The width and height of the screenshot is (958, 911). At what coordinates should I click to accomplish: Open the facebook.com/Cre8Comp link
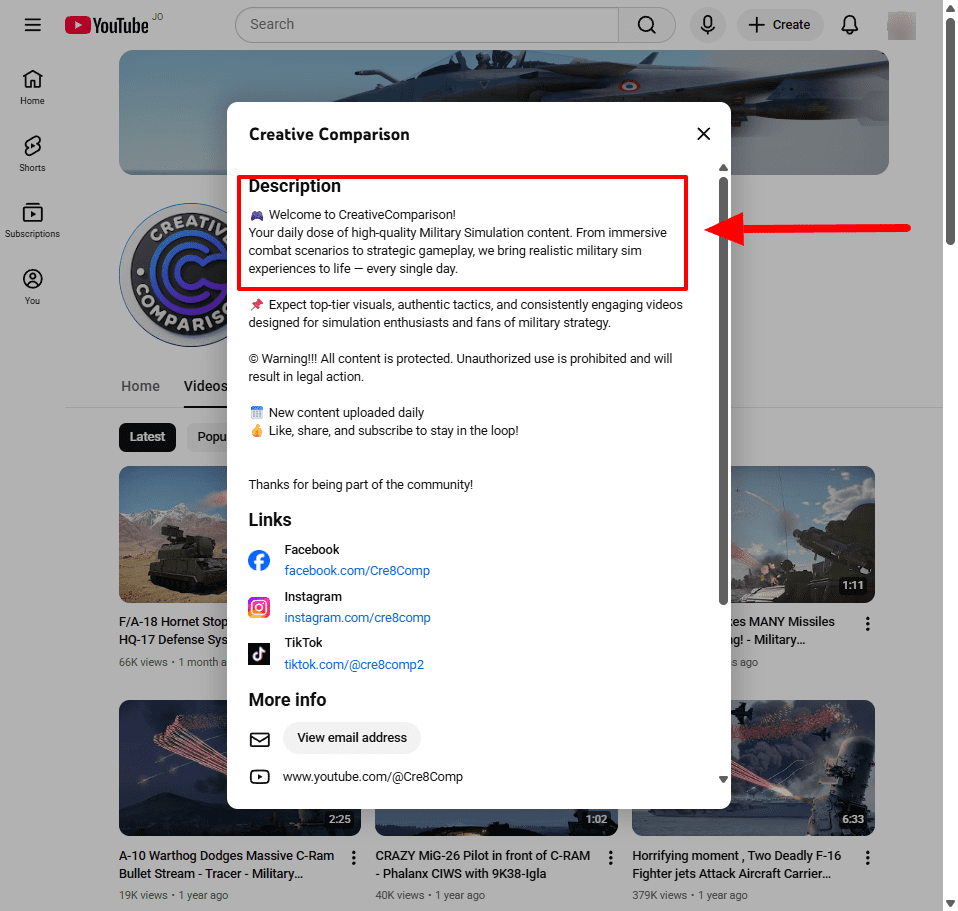tap(357, 571)
